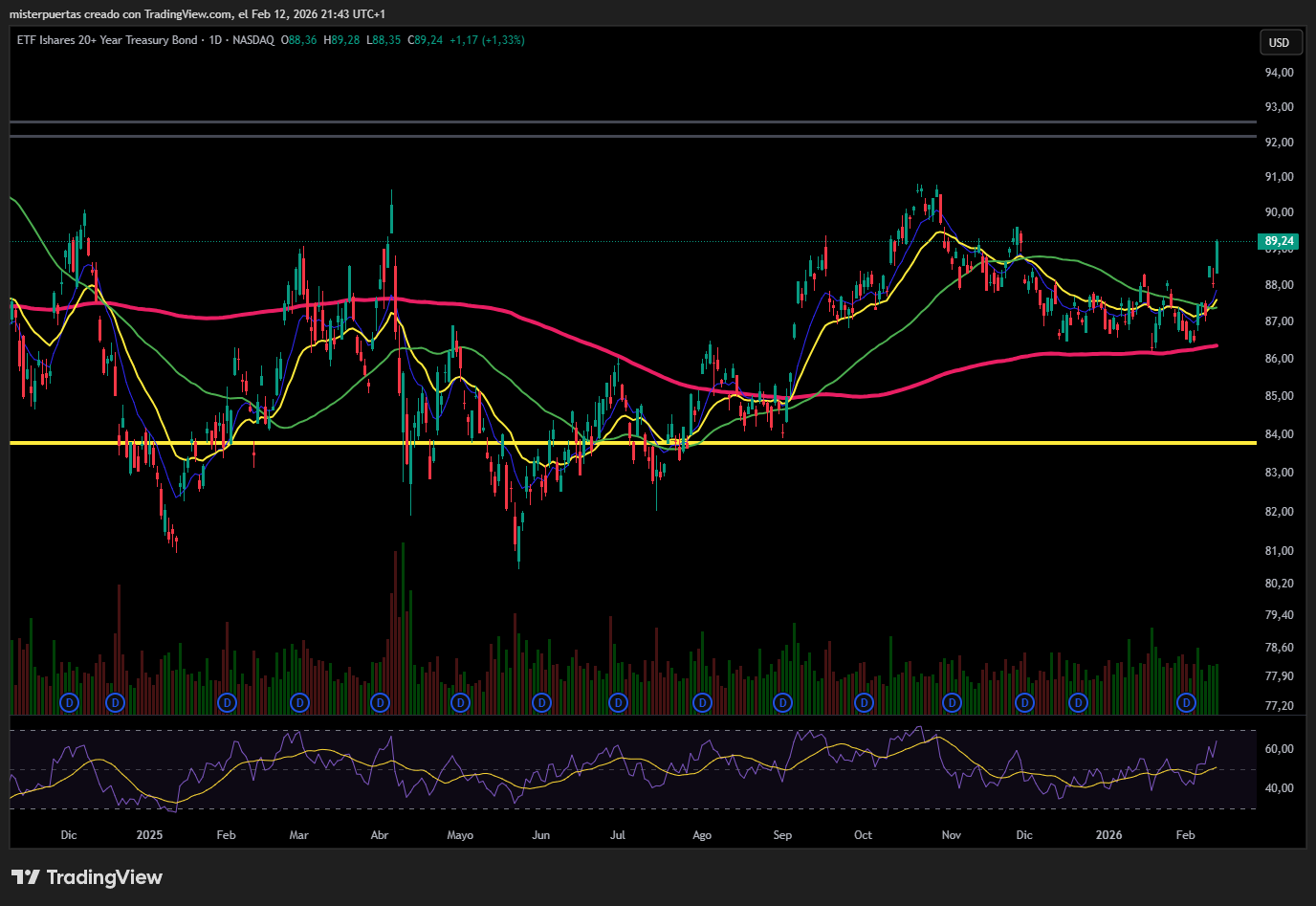Click the 88,00 price axis label
The image size is (1316, 906).
1279,284
